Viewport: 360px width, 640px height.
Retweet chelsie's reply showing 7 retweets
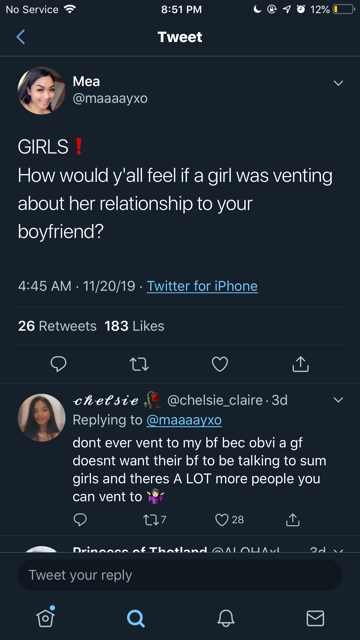(154, 519)
